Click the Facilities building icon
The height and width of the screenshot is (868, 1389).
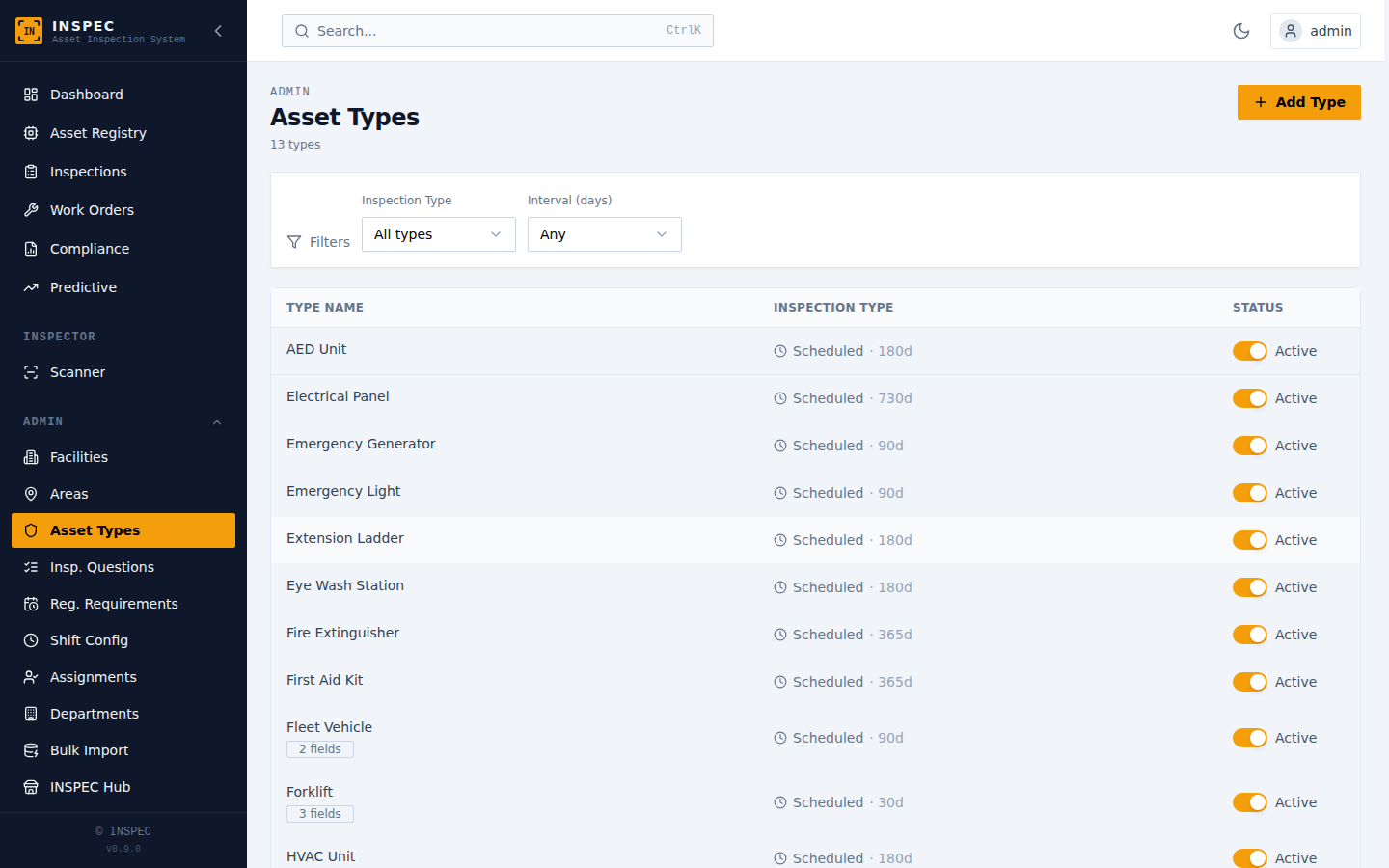[x=31, y=457]
